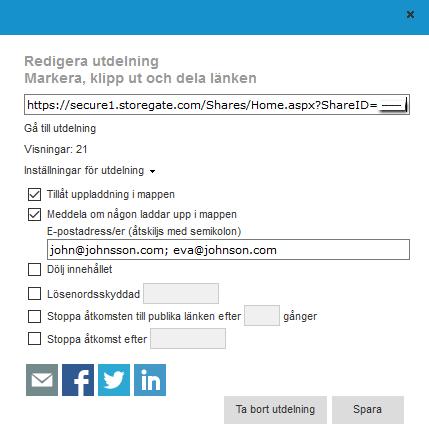Viewport: 429px width, 444px height.
Task: Uncheck Meddela om någon laddar upp
Action: point(34,214)
